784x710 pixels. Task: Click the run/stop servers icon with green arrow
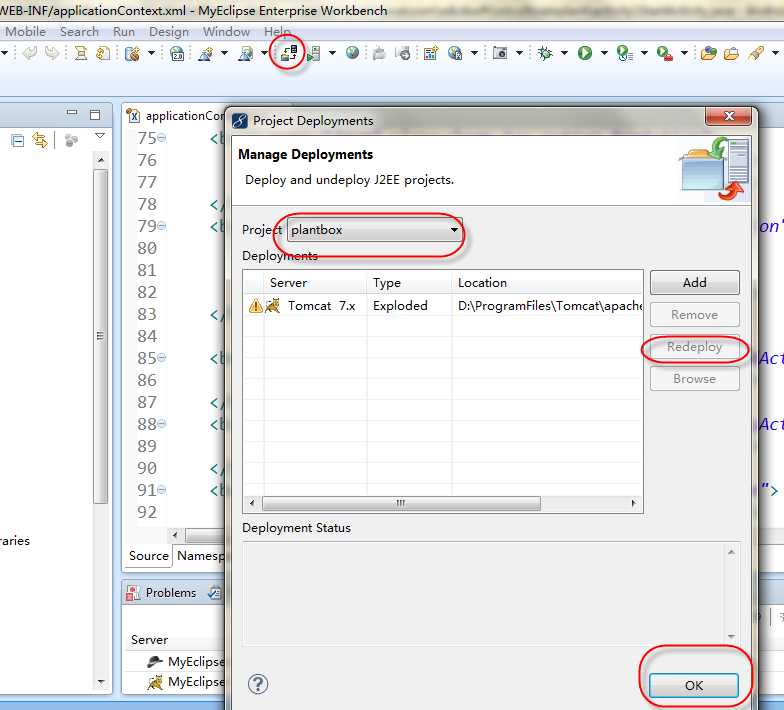pos(314,53)
